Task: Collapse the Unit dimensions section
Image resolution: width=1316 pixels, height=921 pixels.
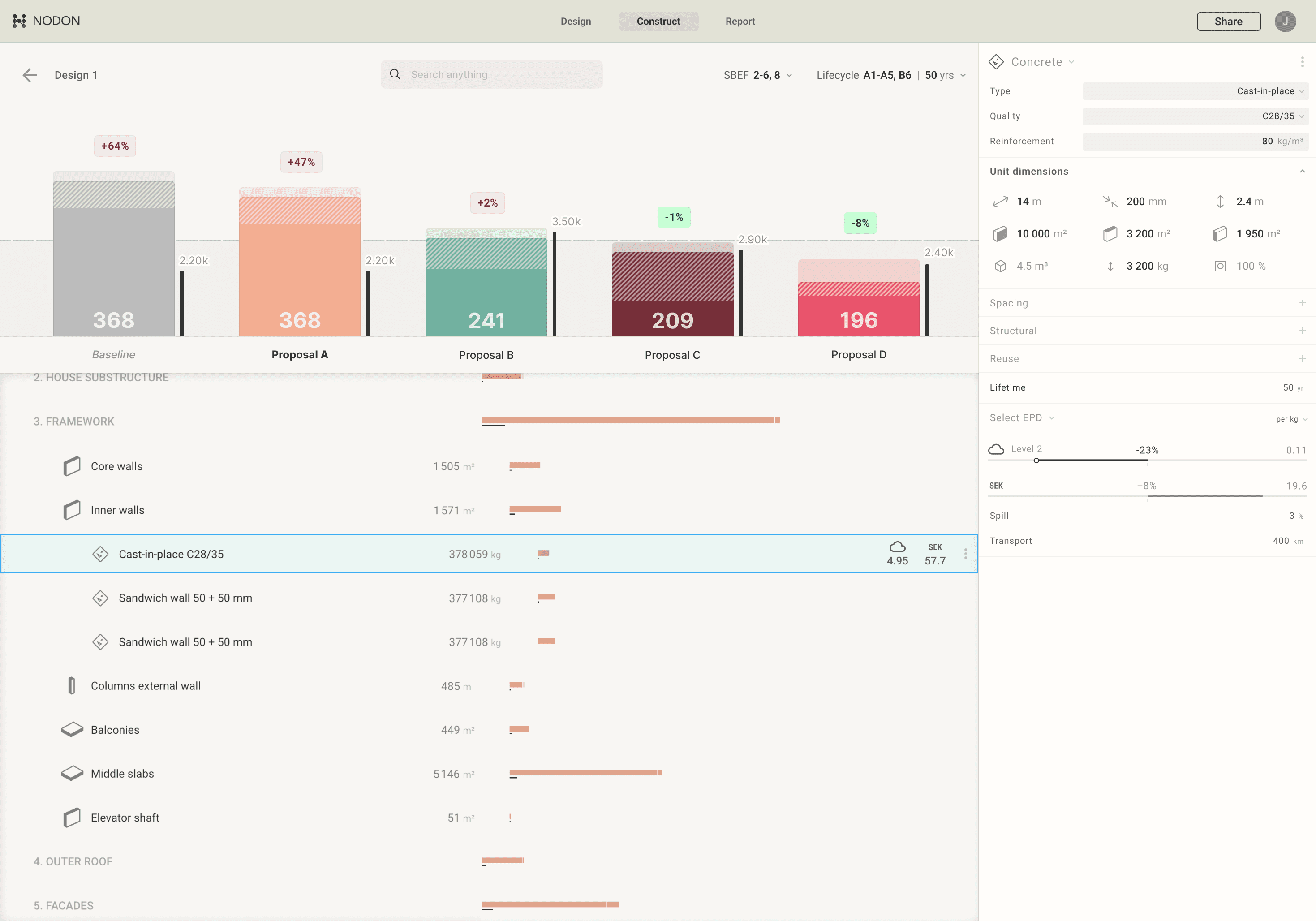Action: coord(1302,172)
